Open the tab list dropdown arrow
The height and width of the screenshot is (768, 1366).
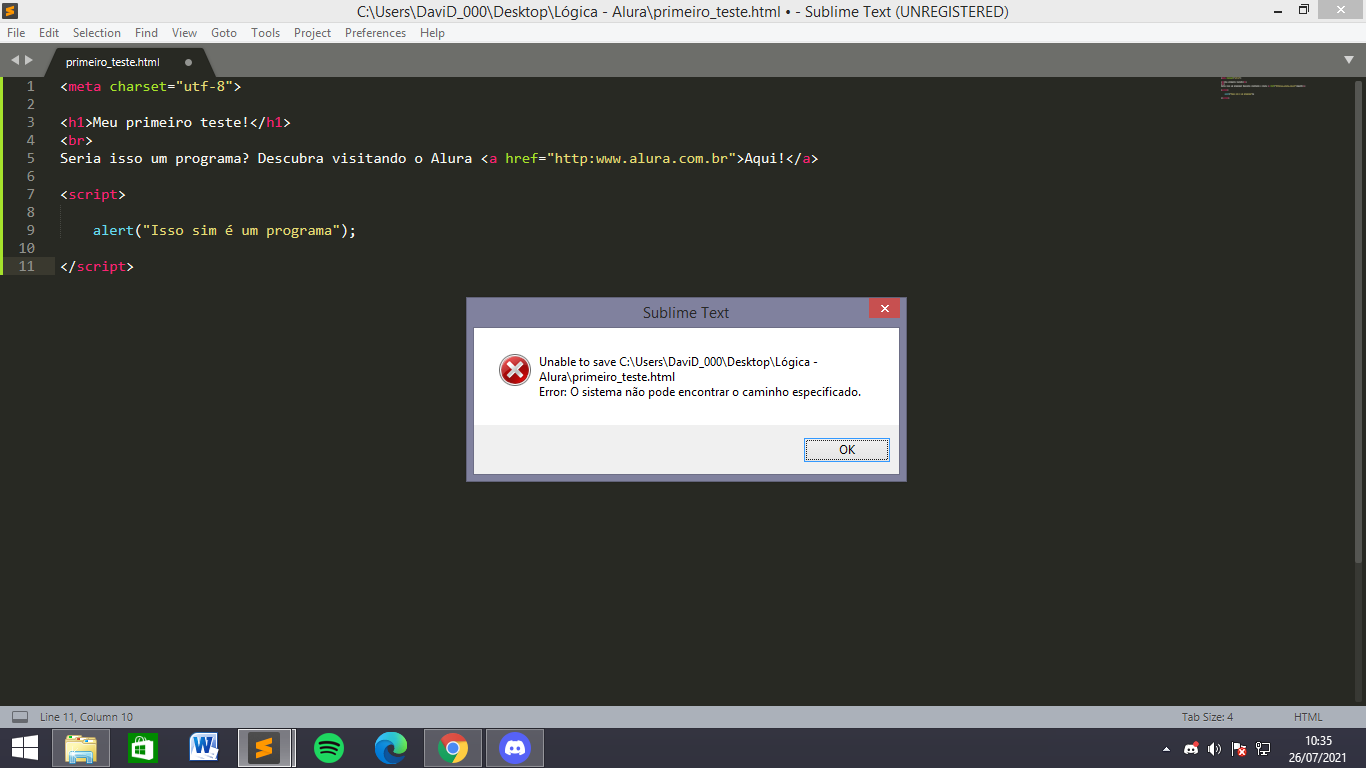click(x=1349, y=61)
